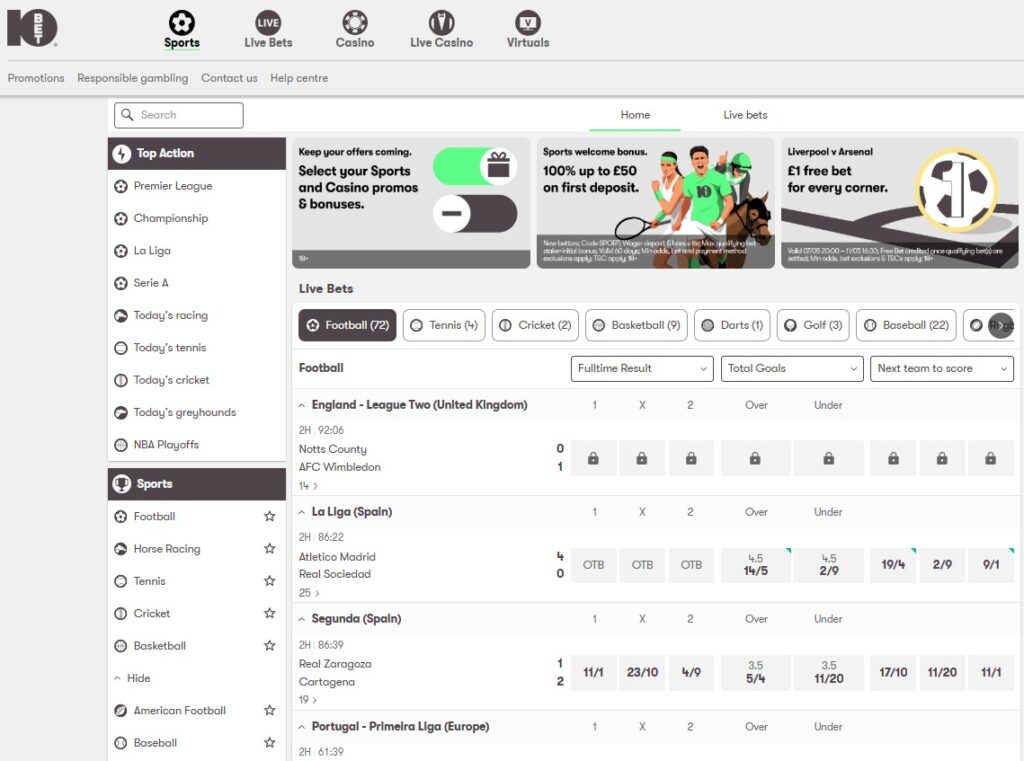This screenshot has width=1024, height=761.
Task: Expand 14 more markets for Notts County
Action: pos(308,486)
